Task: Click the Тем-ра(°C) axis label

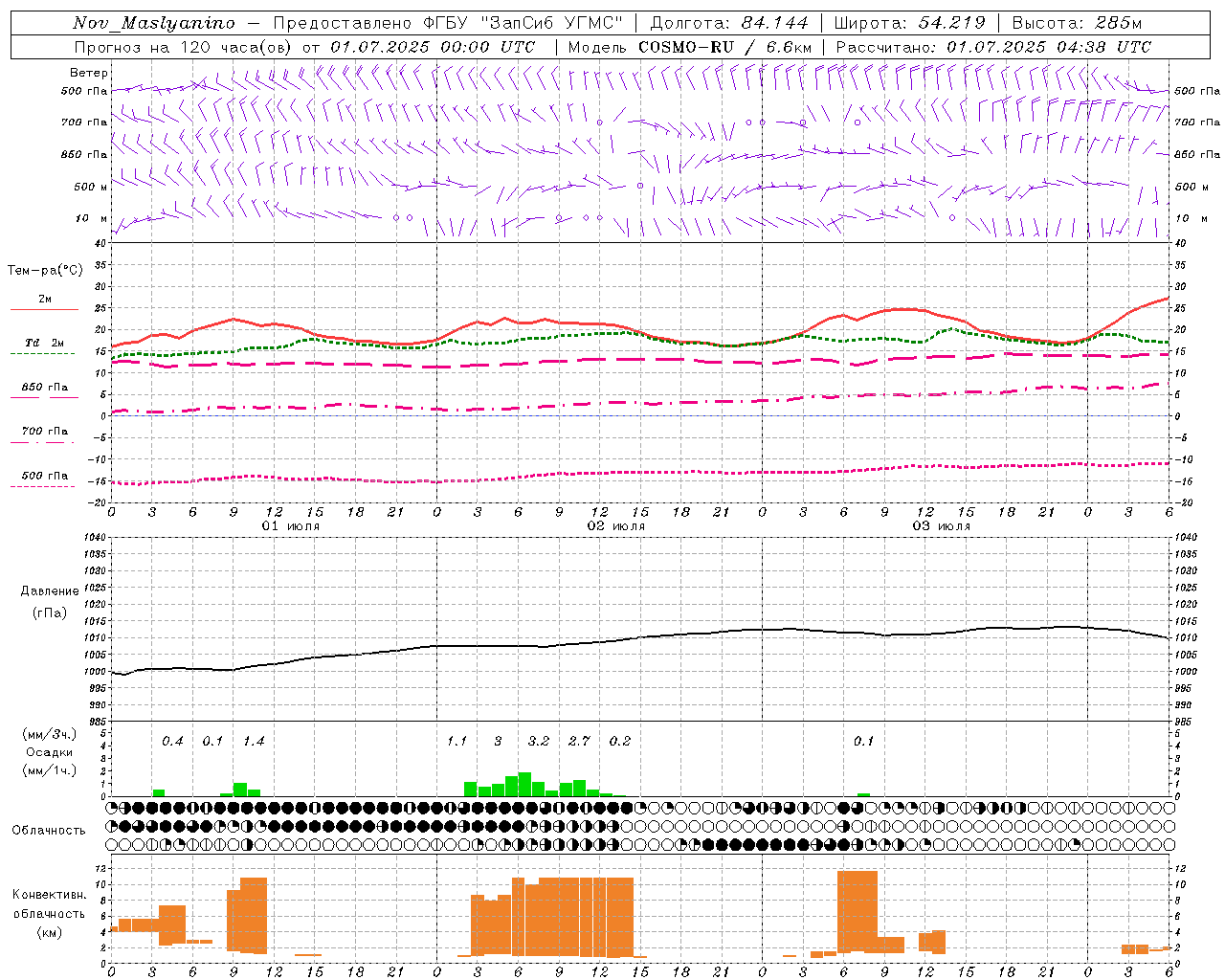Action: point(45,271)
